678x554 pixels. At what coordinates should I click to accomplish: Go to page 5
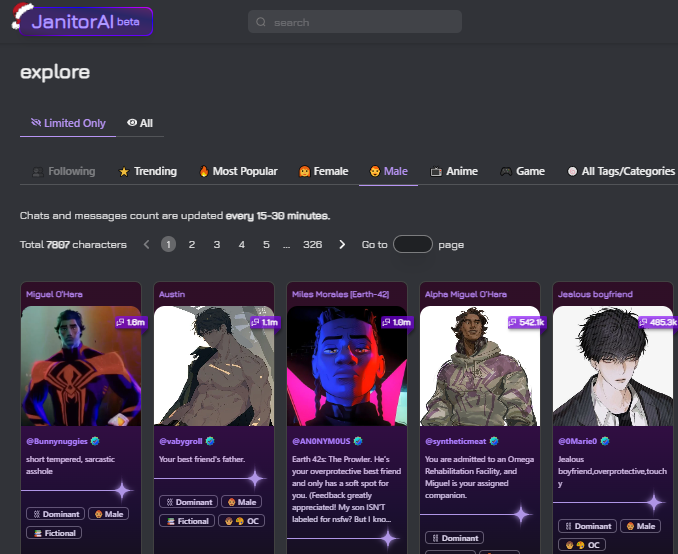point(266,245)
